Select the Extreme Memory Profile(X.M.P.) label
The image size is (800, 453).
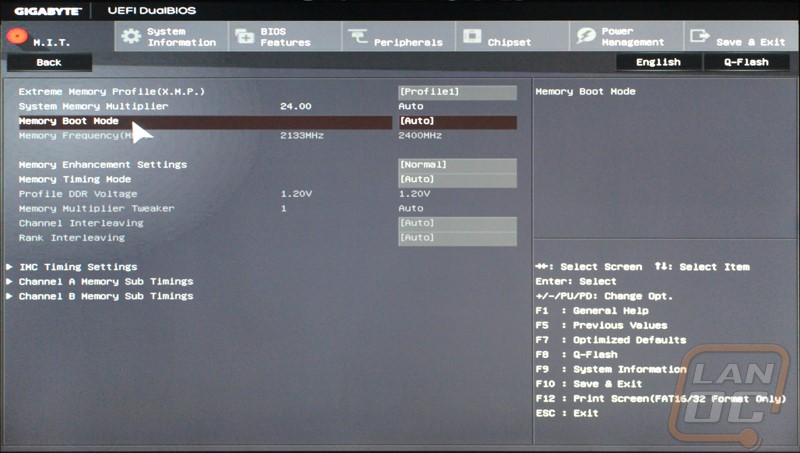tap(112, 92)
